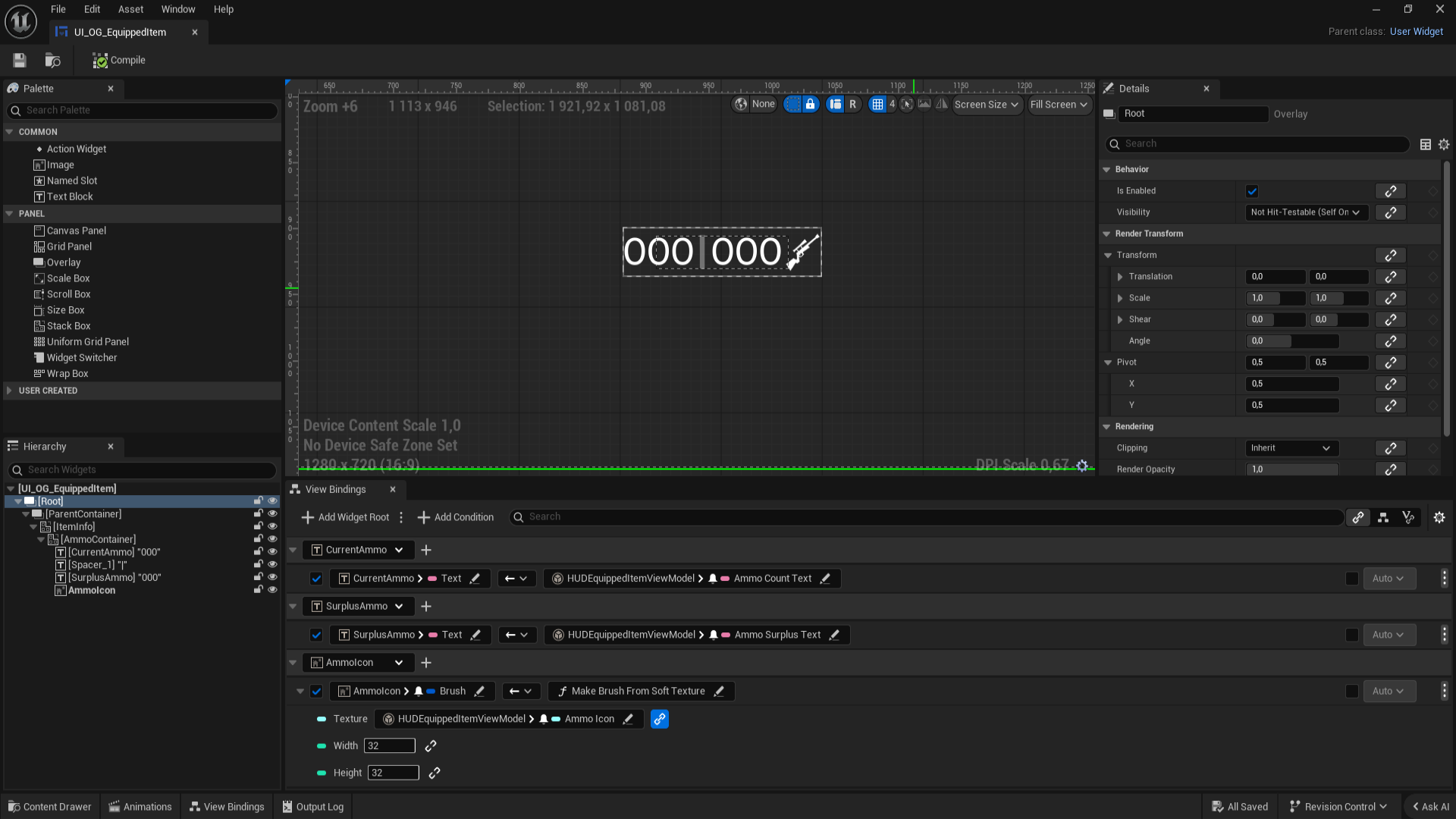Click the Save asset icon
Screen dimensions: 1456x819
coord(20,60)
